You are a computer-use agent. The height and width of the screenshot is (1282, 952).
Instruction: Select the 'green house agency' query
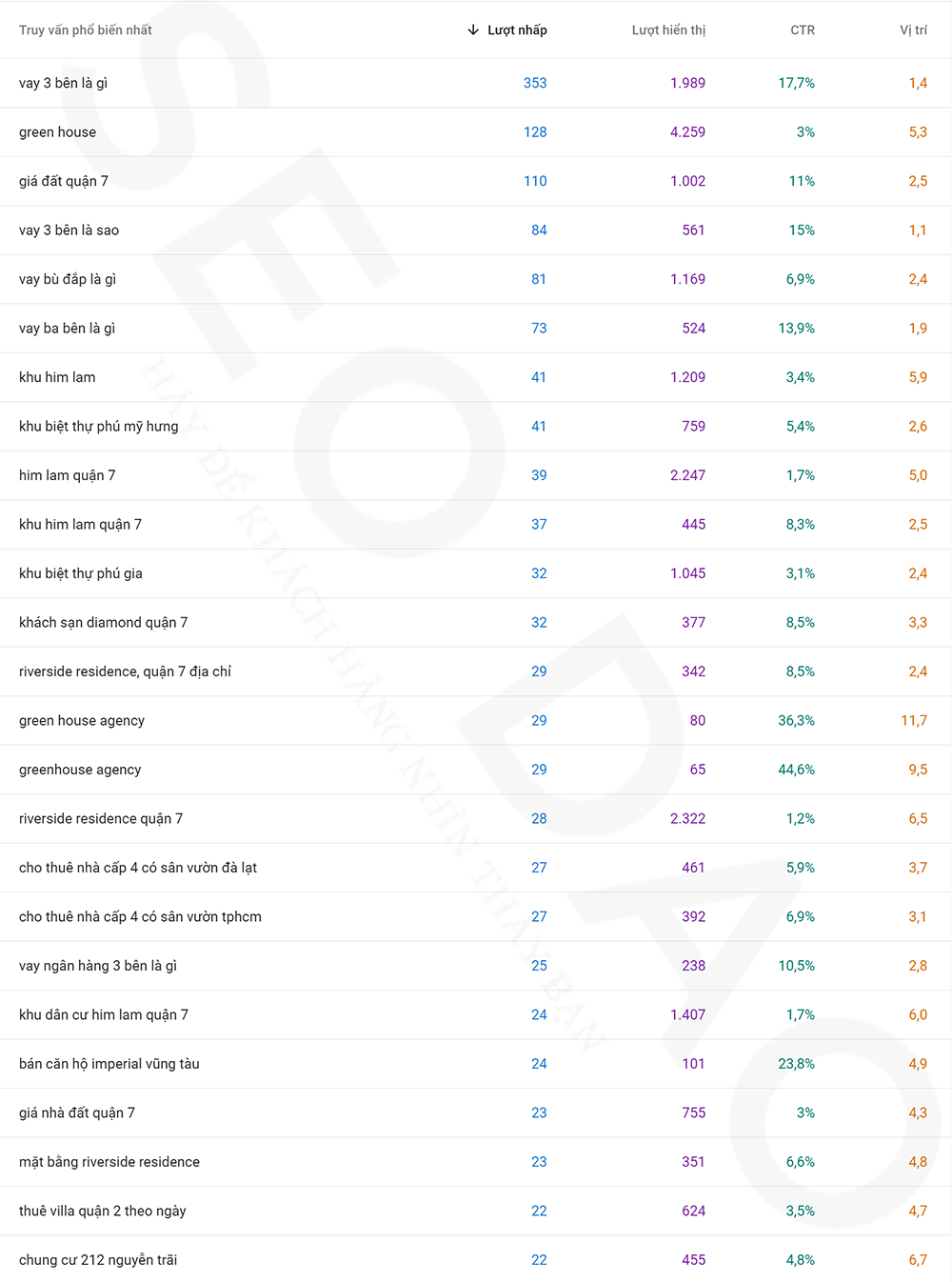coord(82,721)
